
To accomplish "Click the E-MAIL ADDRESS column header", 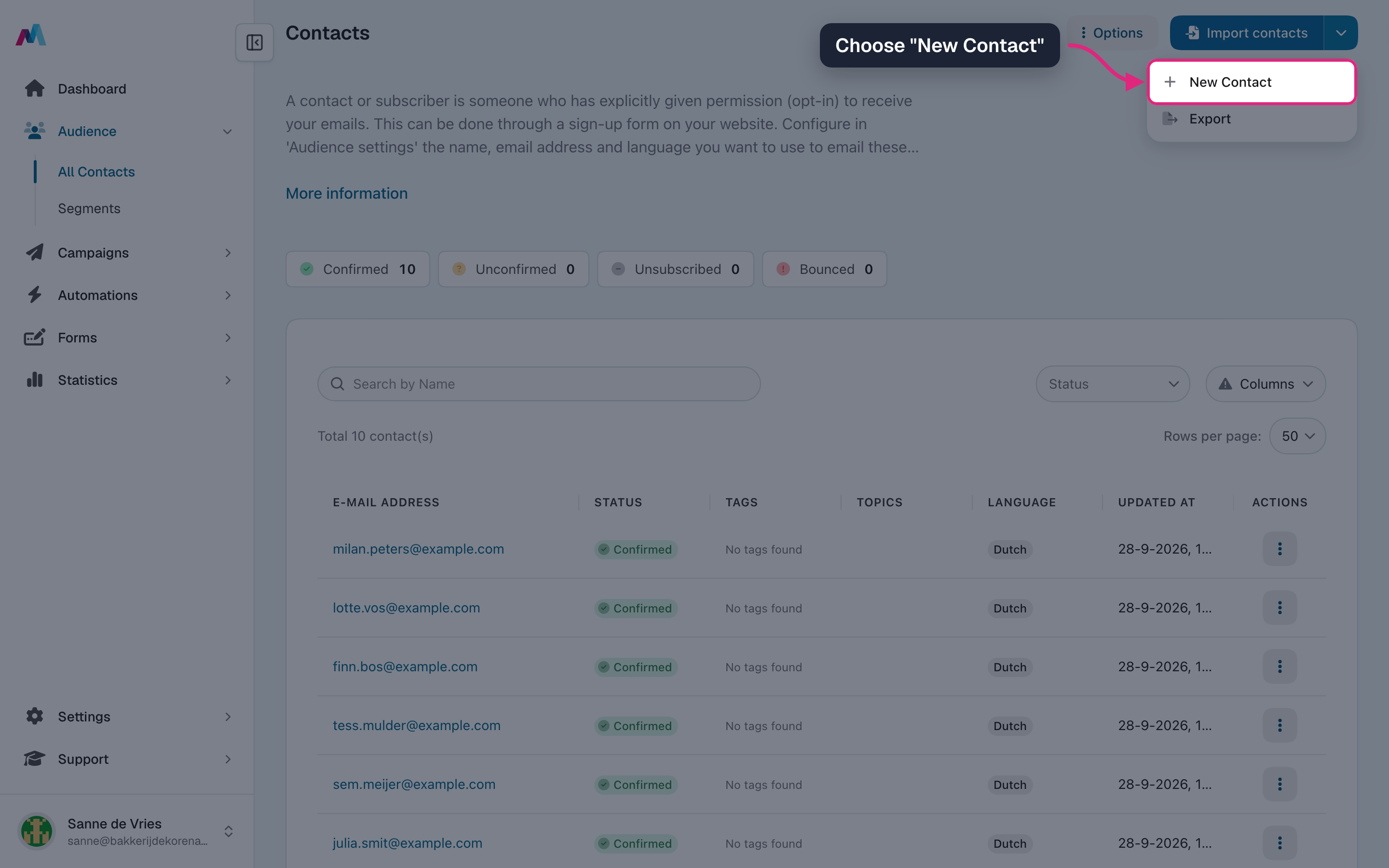I will point(386,502).
